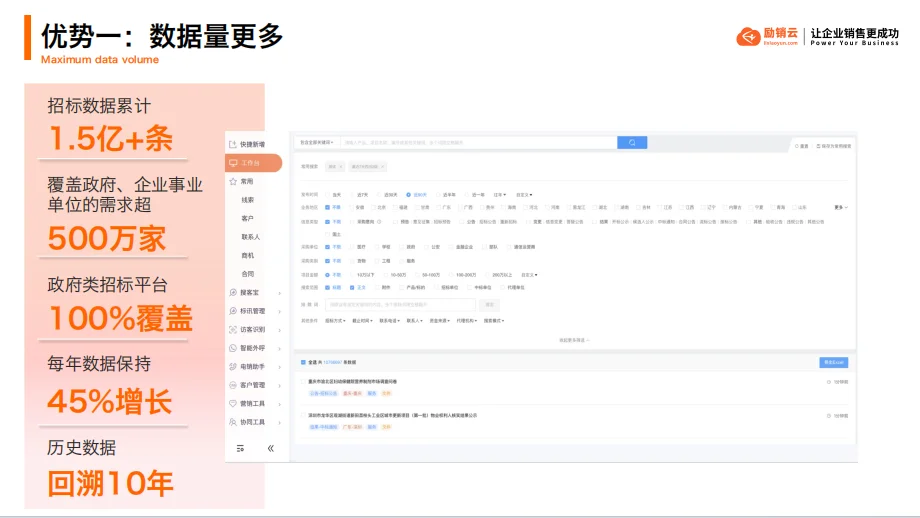
Task: Check the 北京 region checkbox
Action: [374, 207]
